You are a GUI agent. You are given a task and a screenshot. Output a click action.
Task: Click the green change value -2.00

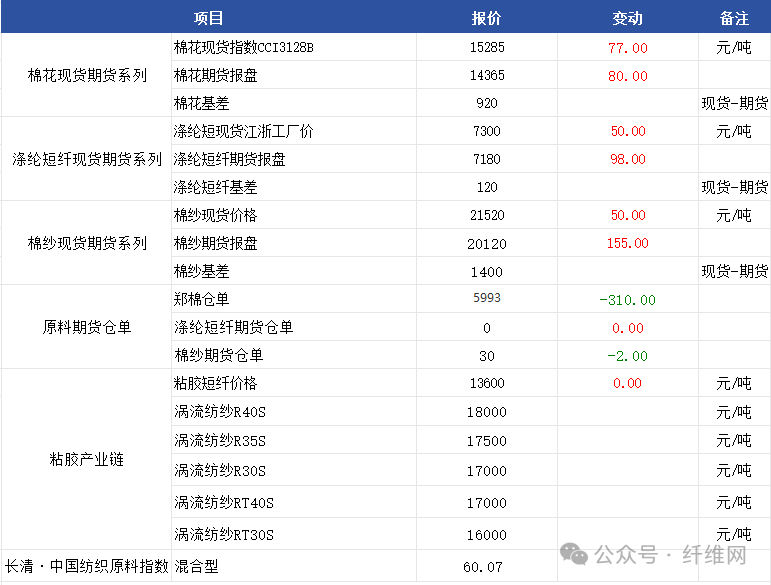[x=627, y=356]
